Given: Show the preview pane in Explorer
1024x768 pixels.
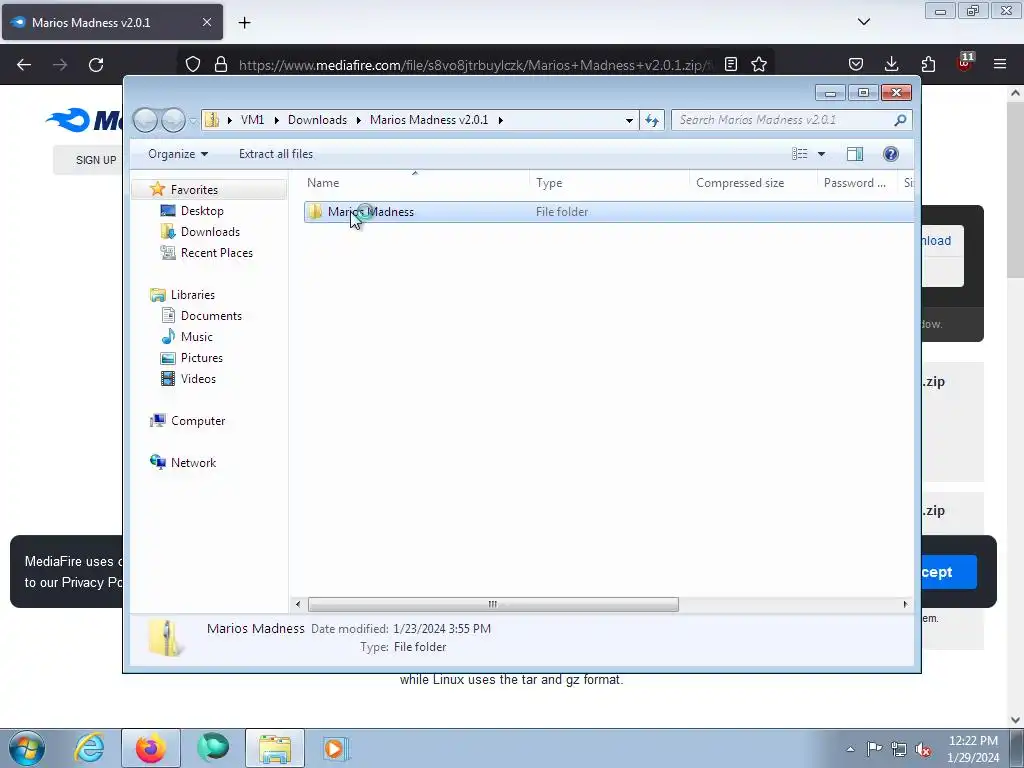Looking at the screenshot, I should [x=854, y=154].
